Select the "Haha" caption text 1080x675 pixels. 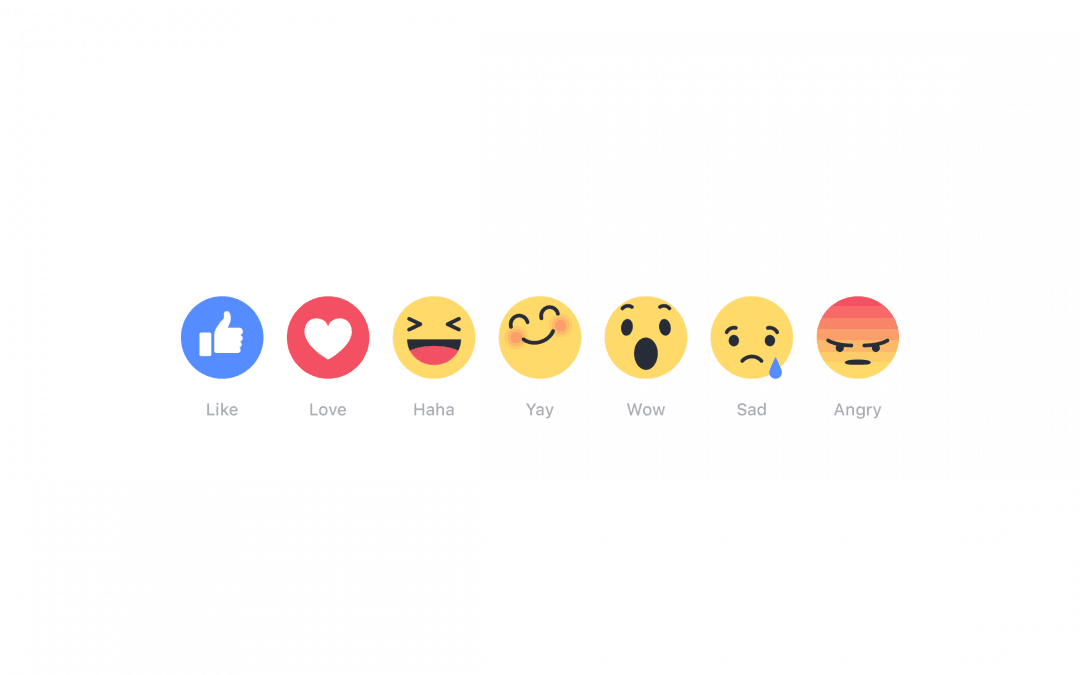coord(434,410)
